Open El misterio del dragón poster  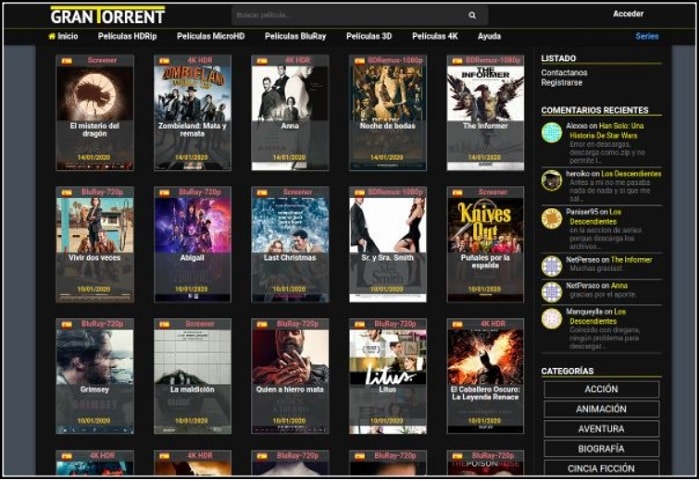tap(95, 113)
